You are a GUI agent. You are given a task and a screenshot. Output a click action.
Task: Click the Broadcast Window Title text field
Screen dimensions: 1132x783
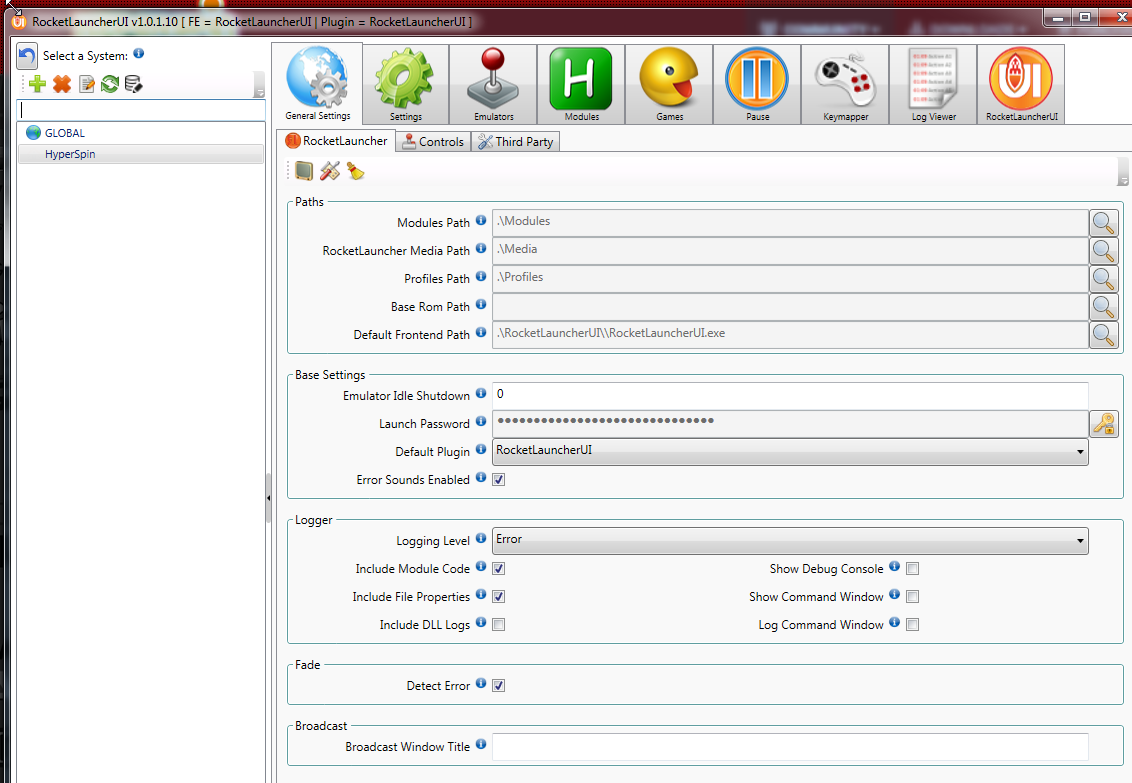pos(790,747)
